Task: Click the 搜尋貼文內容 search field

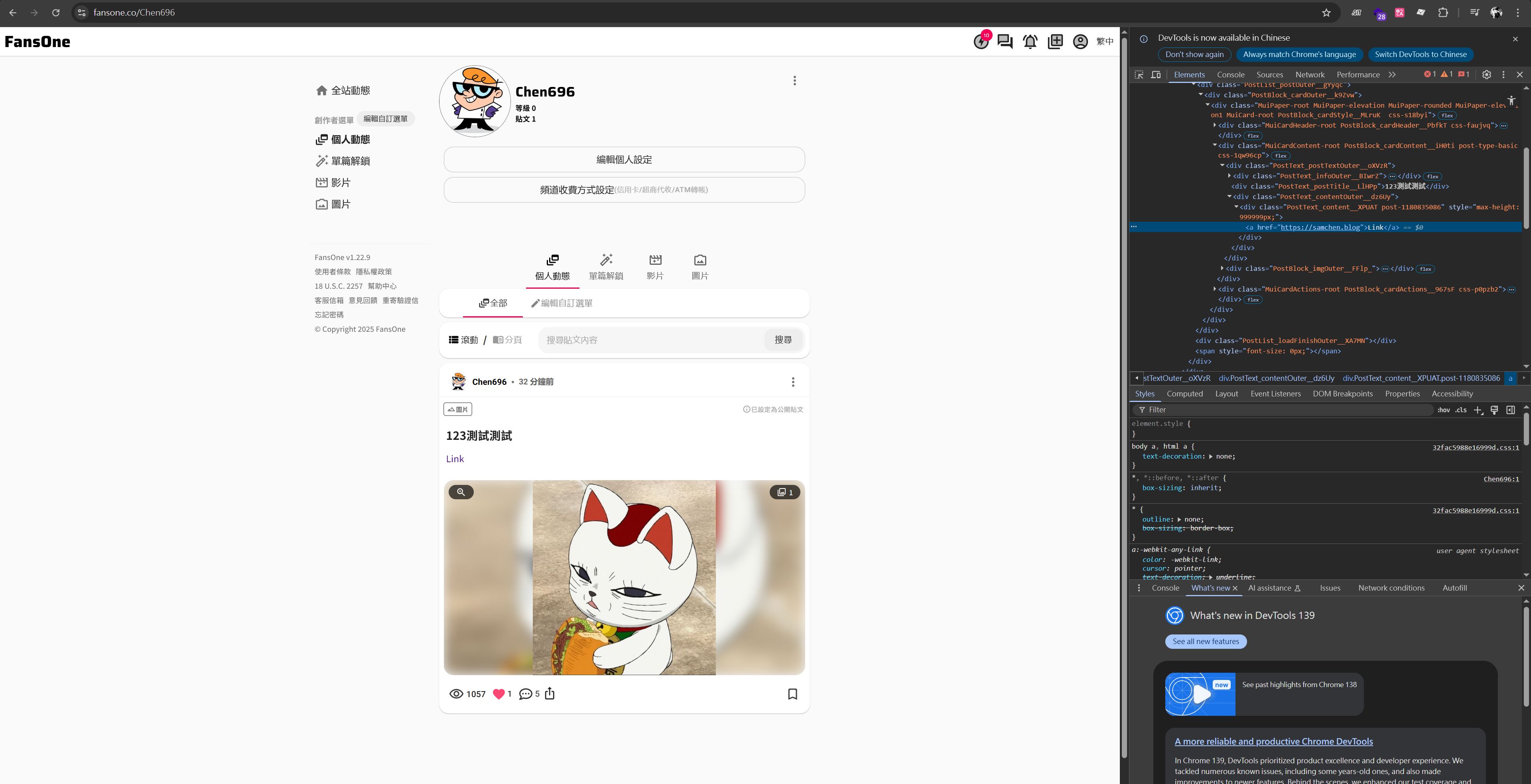Action: (x=651, y=340)
